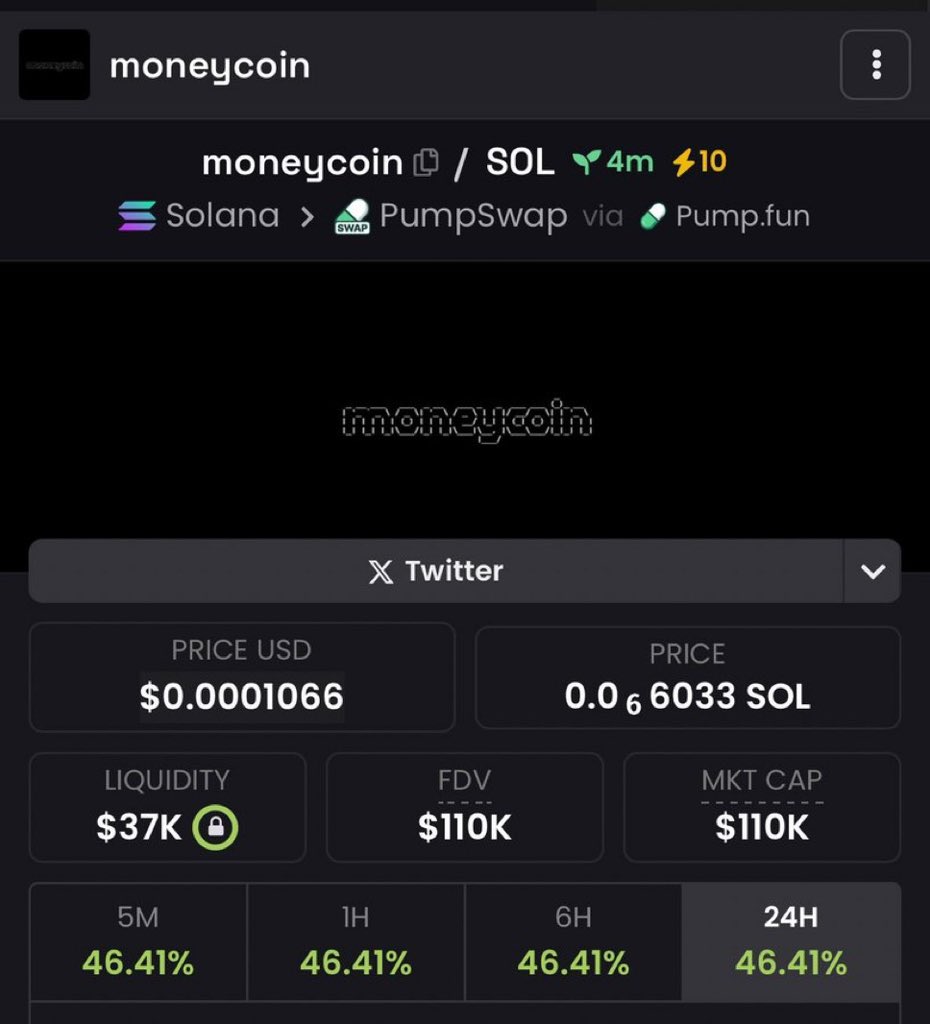Select the 1H timeframe tab
The image size is (930, 1024).
(356, 942)
